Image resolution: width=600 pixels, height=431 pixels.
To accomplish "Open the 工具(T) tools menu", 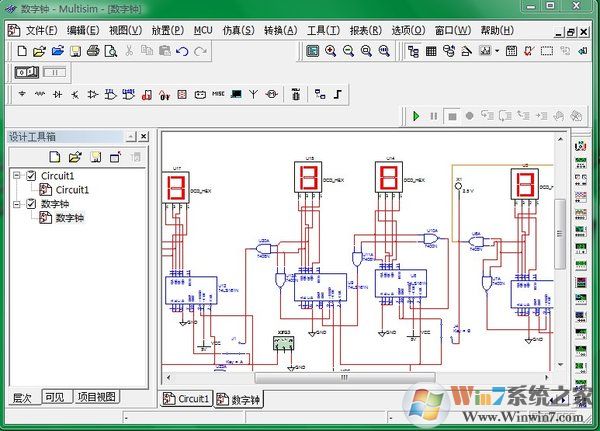I will click(x=323, y=29).
